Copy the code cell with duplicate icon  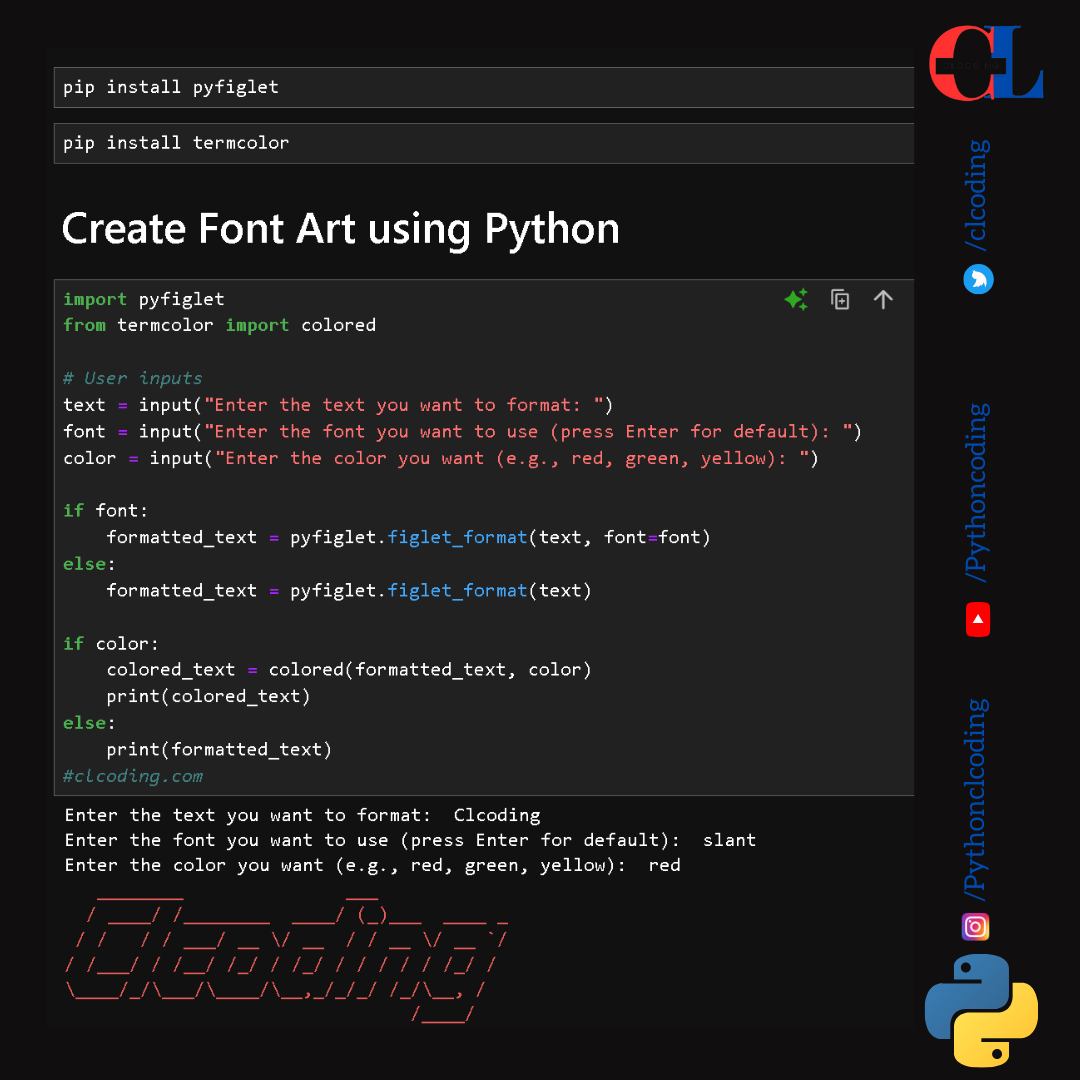click(840, 300)
